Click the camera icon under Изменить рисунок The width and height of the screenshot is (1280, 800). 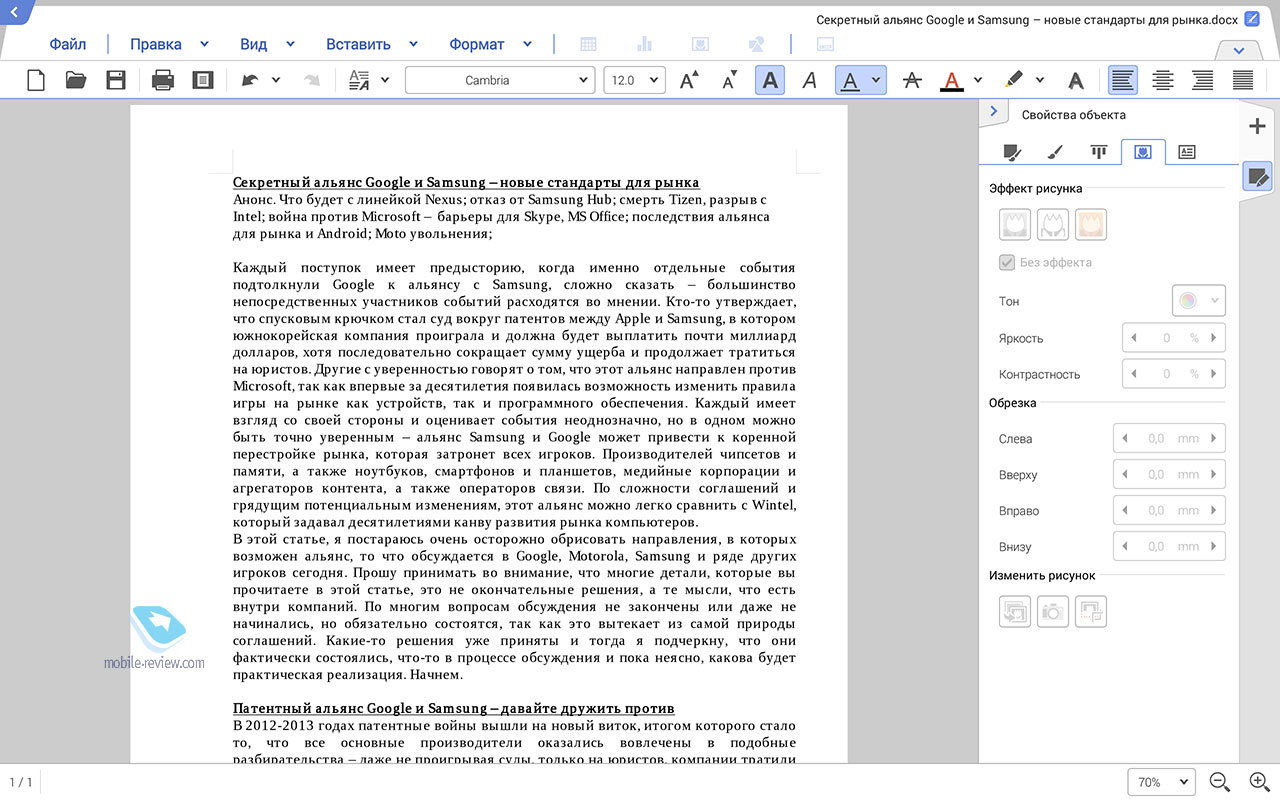pyautogui.click(x=1053, y=612)
